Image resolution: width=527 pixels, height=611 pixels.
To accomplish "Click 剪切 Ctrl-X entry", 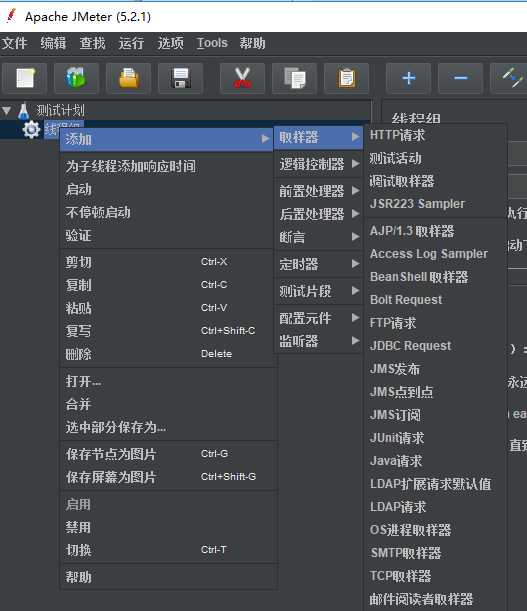I will click(167, 262).
